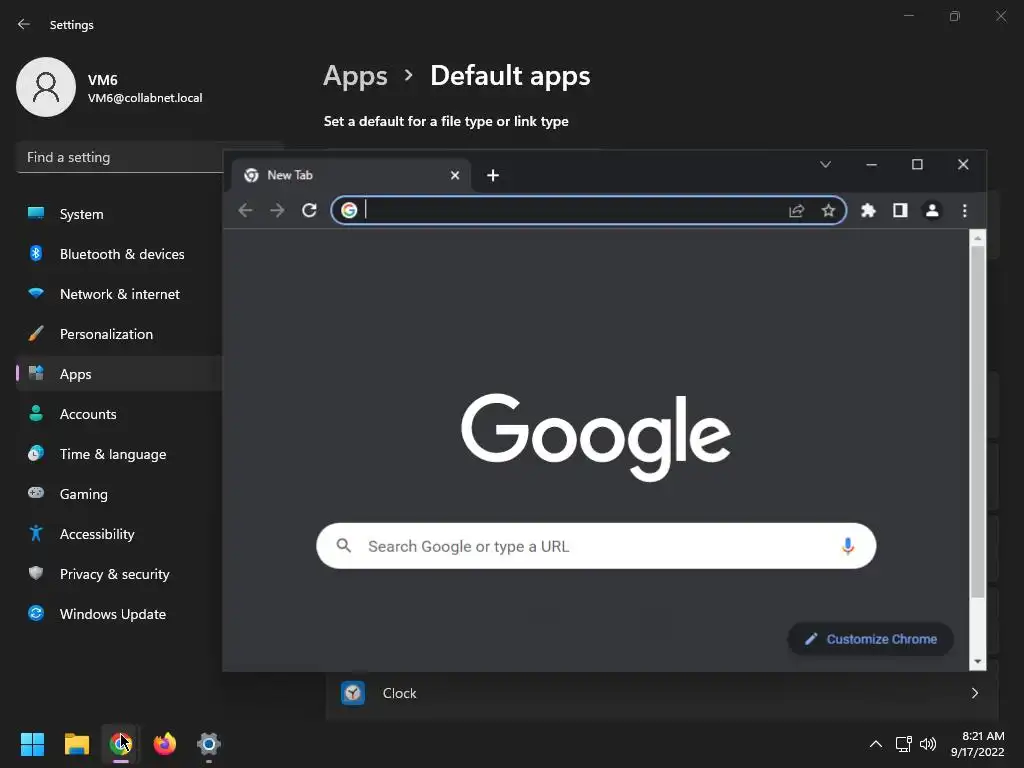1024x768 pixels.
Task: Go back using Settings back arrow
Action: [24, 24]
